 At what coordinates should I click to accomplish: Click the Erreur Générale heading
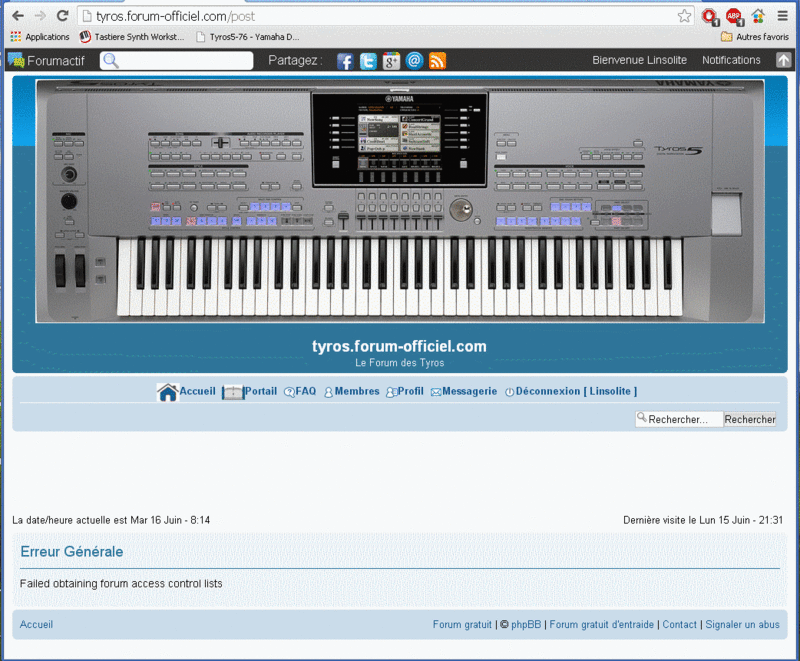click(x=72, y=551)
